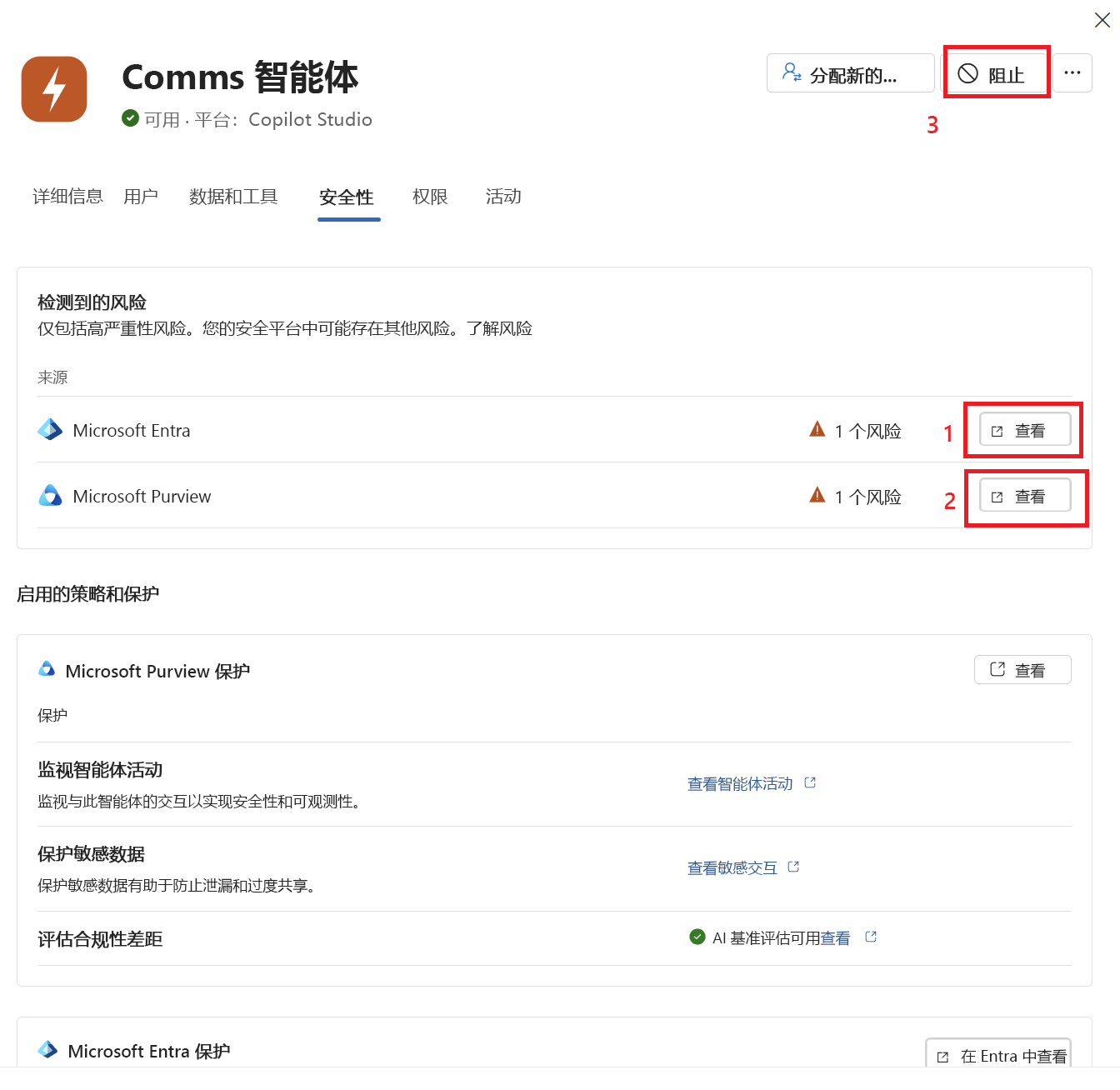Click 1 个风险 in the Microsoft Purview row
This screenshot has height=1090, width=1120.
click(868, 497)
